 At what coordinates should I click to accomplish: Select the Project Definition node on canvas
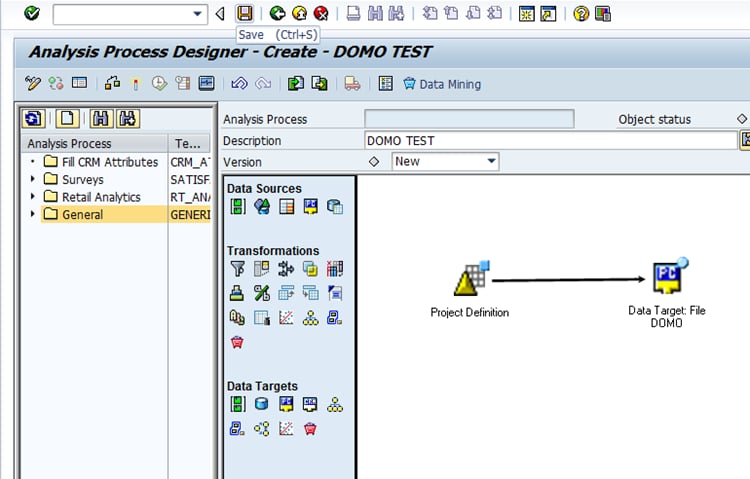click(470, 290)
